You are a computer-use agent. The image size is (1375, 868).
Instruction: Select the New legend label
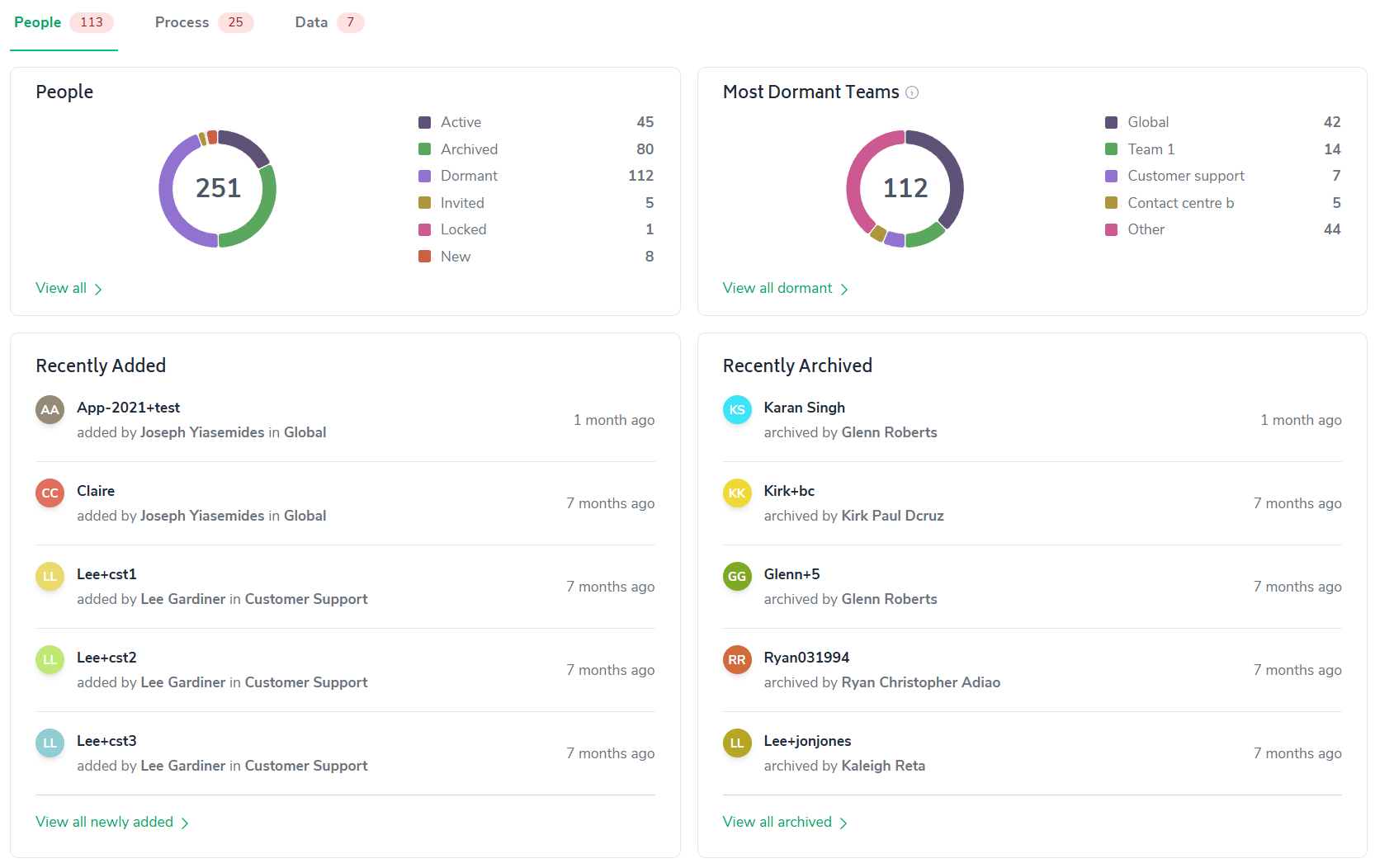click(x=456, y=257)
